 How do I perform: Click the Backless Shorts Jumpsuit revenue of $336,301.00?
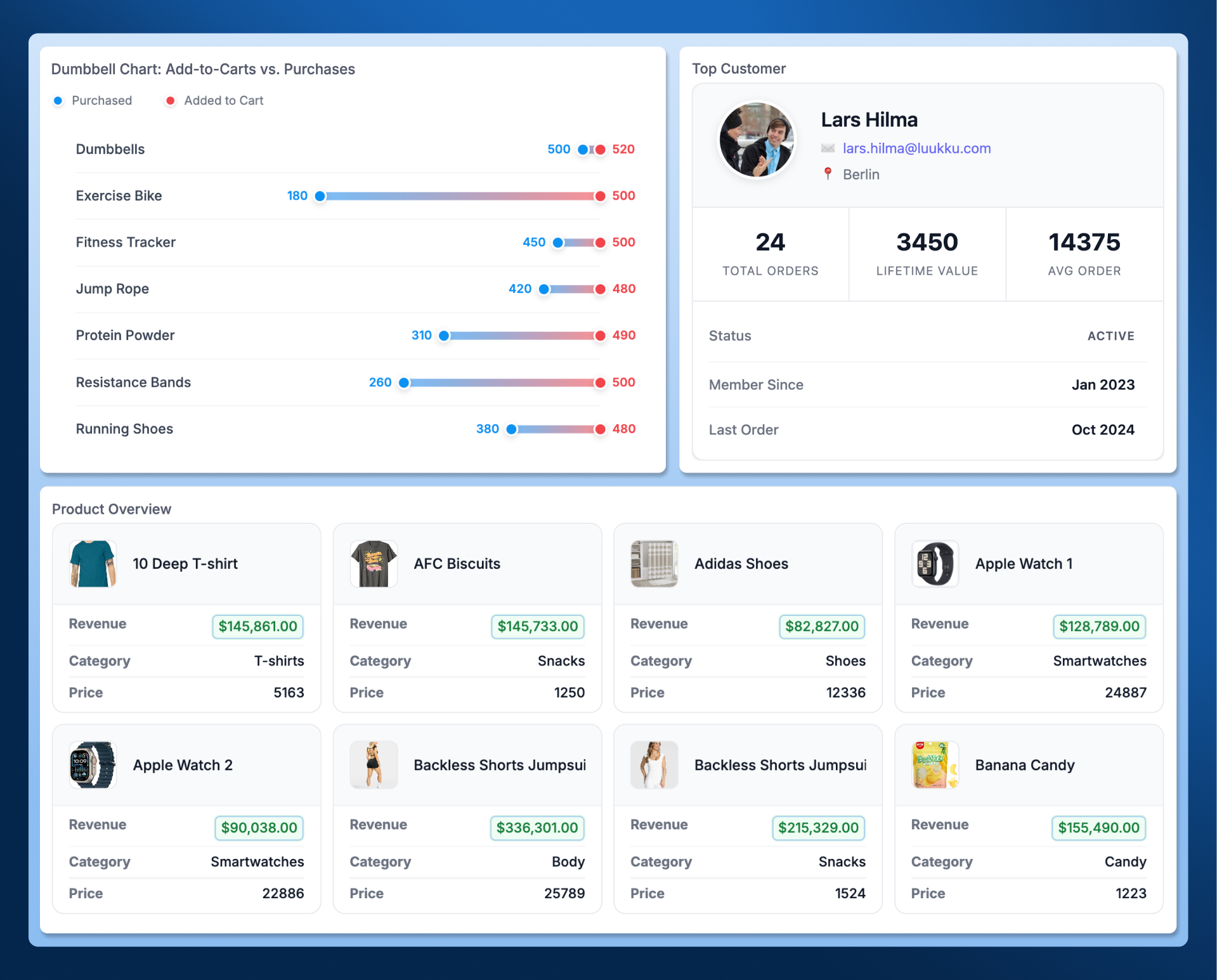pyautogui.click(x=537, y=827)
